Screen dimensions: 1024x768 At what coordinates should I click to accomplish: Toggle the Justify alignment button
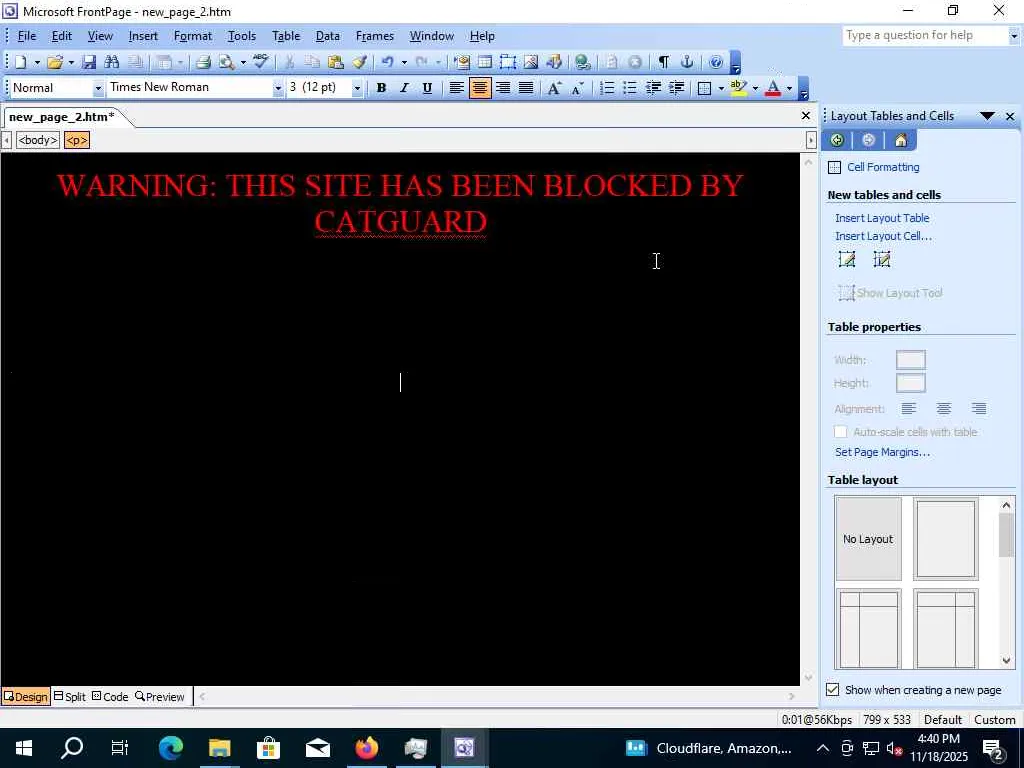click(x=526, y=88)
